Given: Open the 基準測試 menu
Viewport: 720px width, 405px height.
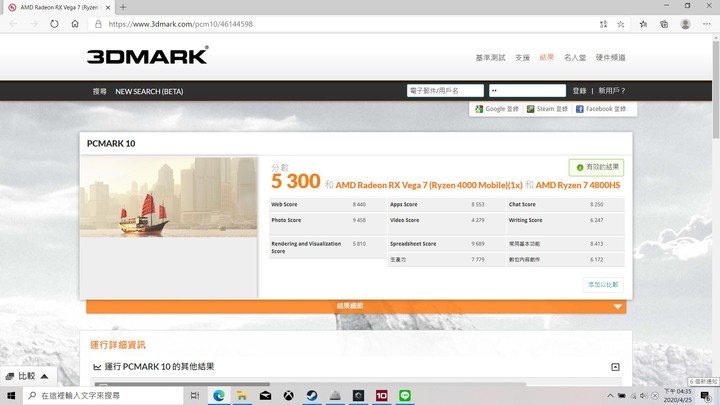Looking at the screenshot, I should [x=490, y=57].
